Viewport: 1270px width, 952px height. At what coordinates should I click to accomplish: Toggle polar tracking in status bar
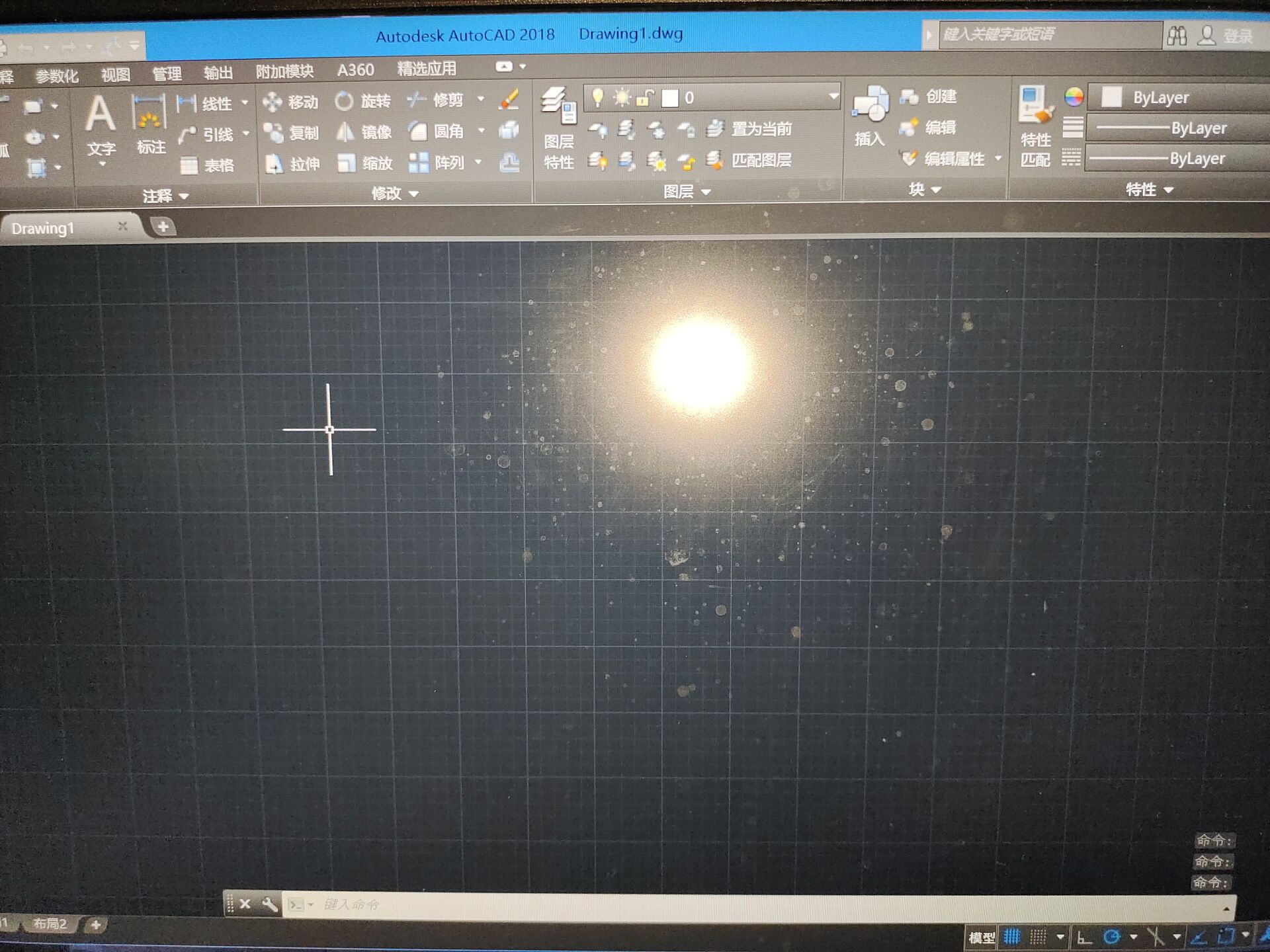1112,937
